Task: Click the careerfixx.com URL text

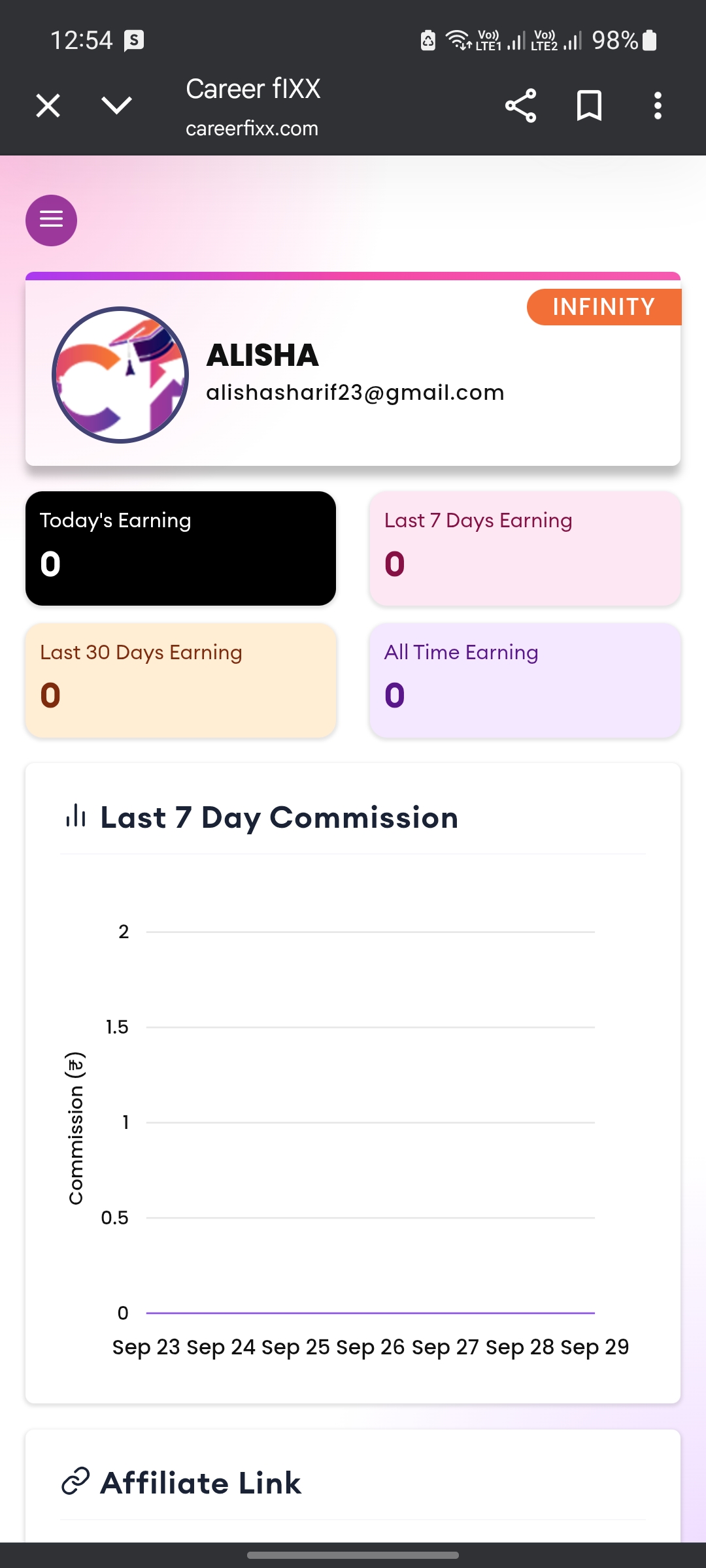Action: tap(252, 128)
